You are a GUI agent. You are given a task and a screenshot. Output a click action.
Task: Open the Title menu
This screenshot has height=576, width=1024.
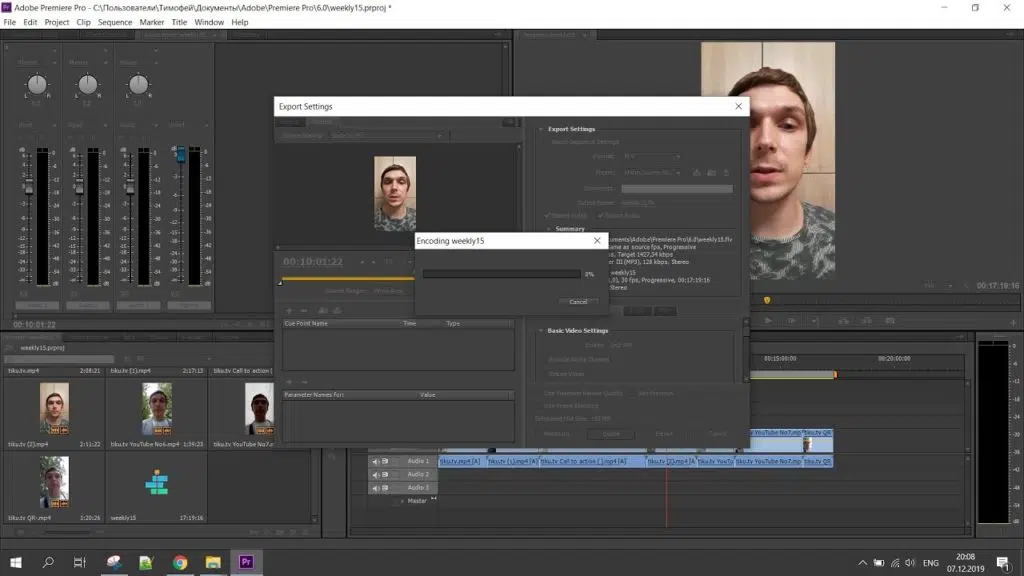[x=179, y=22]
